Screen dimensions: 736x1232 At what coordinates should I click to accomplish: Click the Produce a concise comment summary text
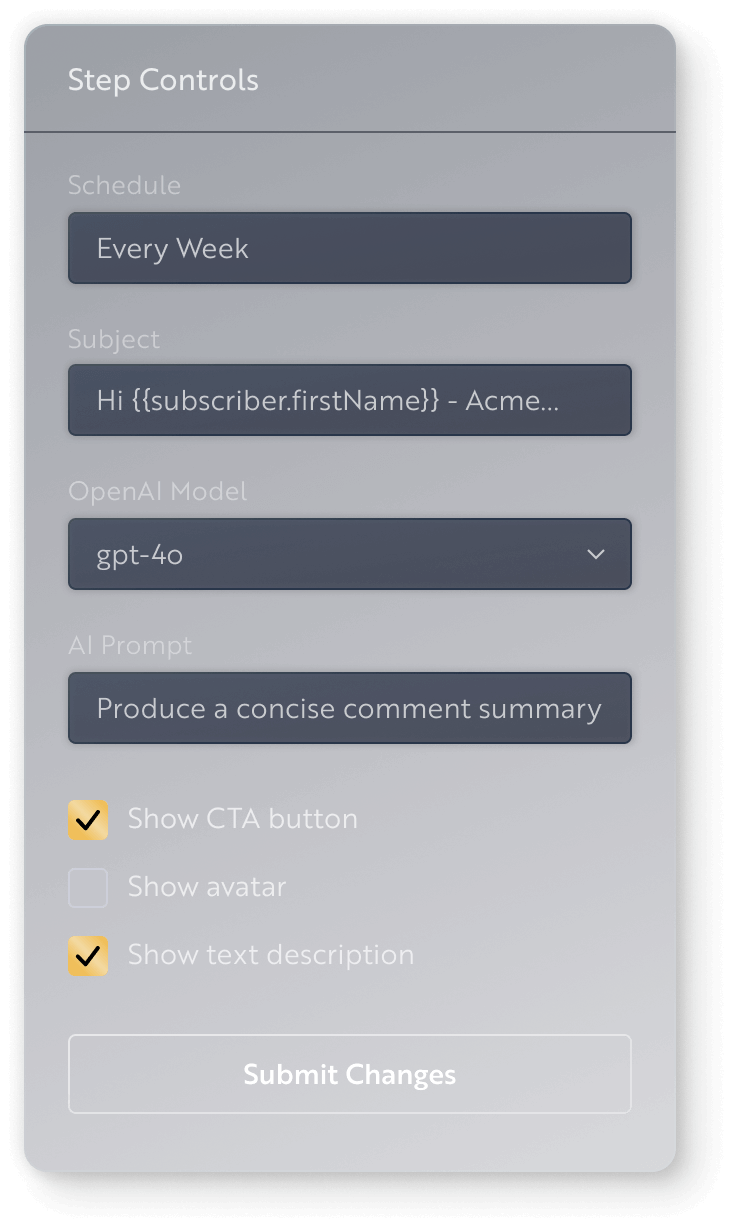pos(348,708)
